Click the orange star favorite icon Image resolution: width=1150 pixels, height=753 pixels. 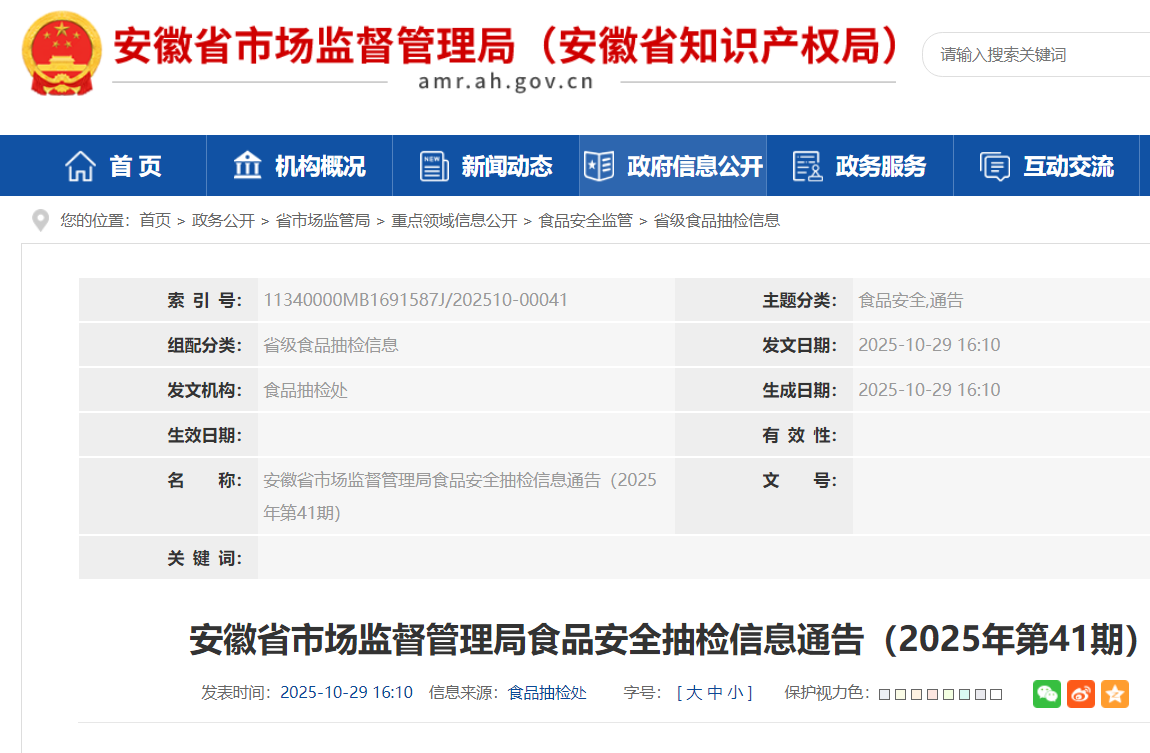pos(1115,693)
